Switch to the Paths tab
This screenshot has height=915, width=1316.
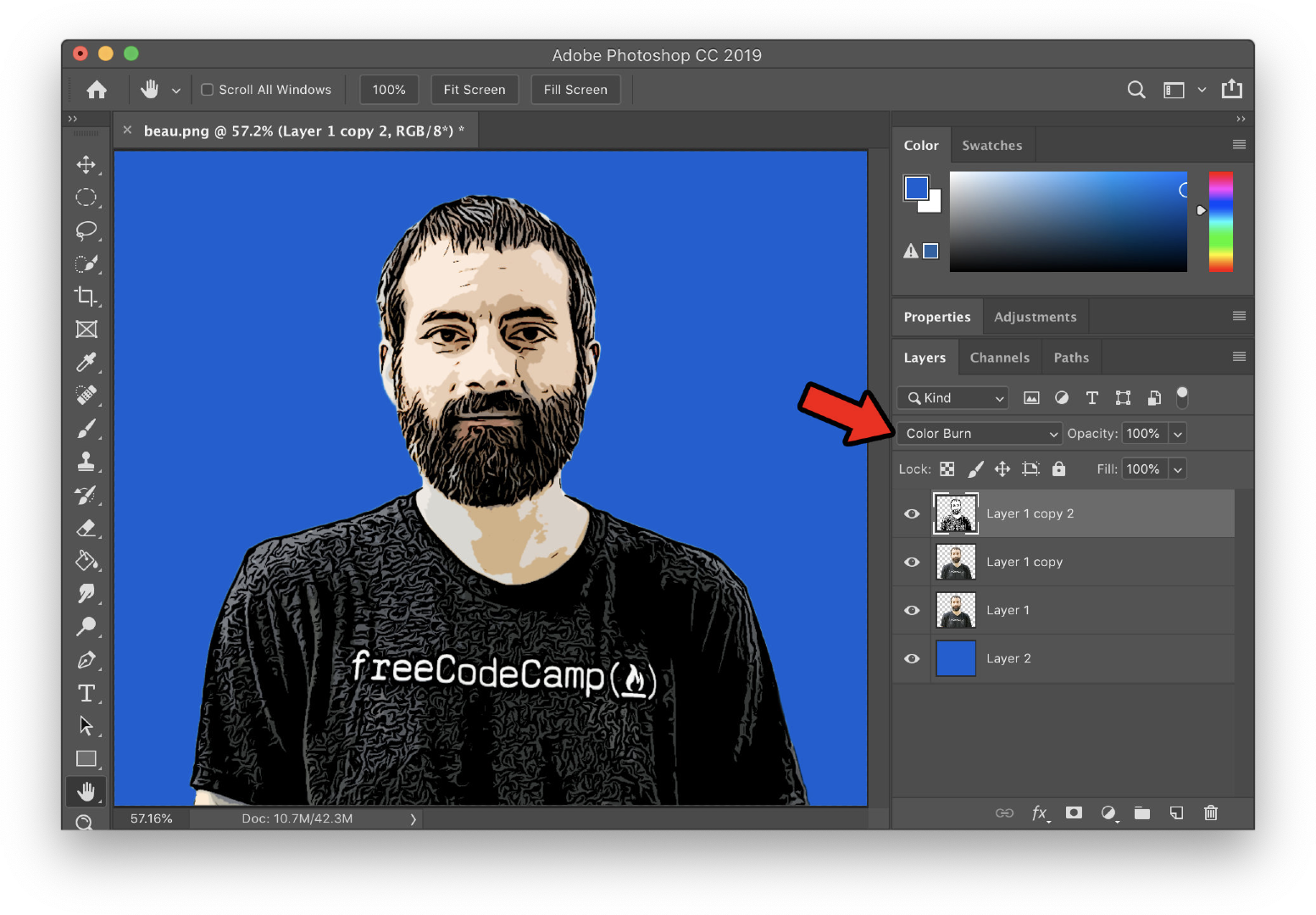coord(1071,358)
